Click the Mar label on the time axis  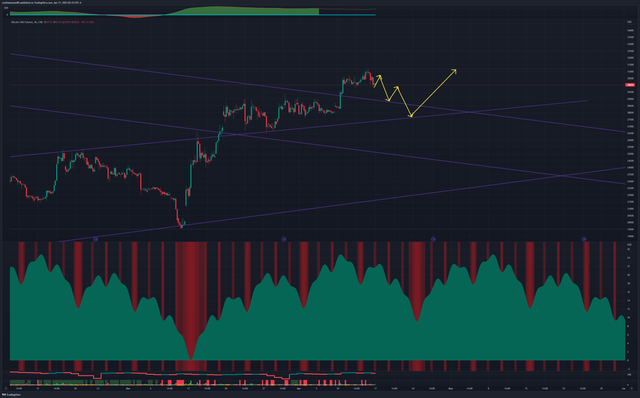[128, 388]
